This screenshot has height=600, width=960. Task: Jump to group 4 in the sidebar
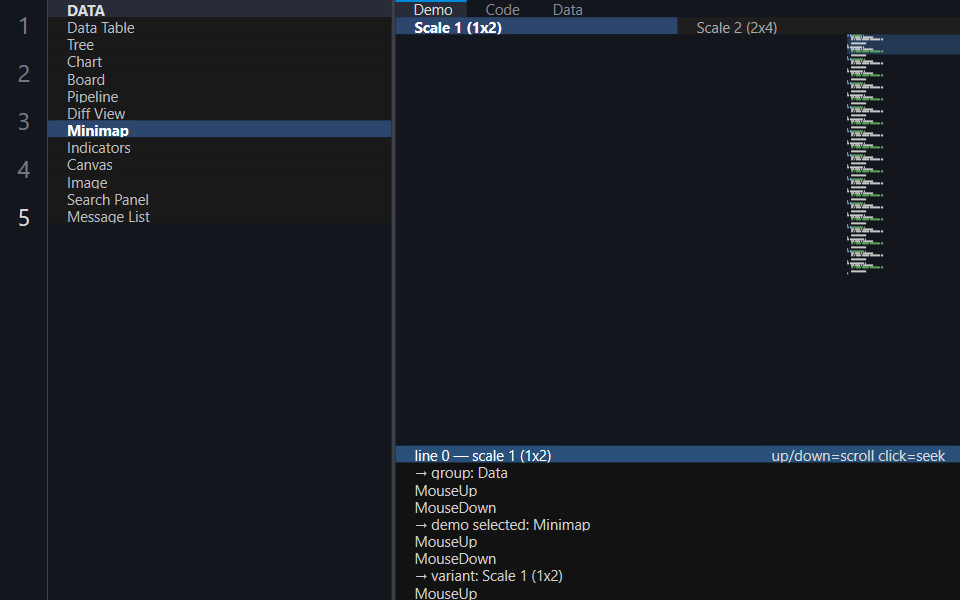24,169
